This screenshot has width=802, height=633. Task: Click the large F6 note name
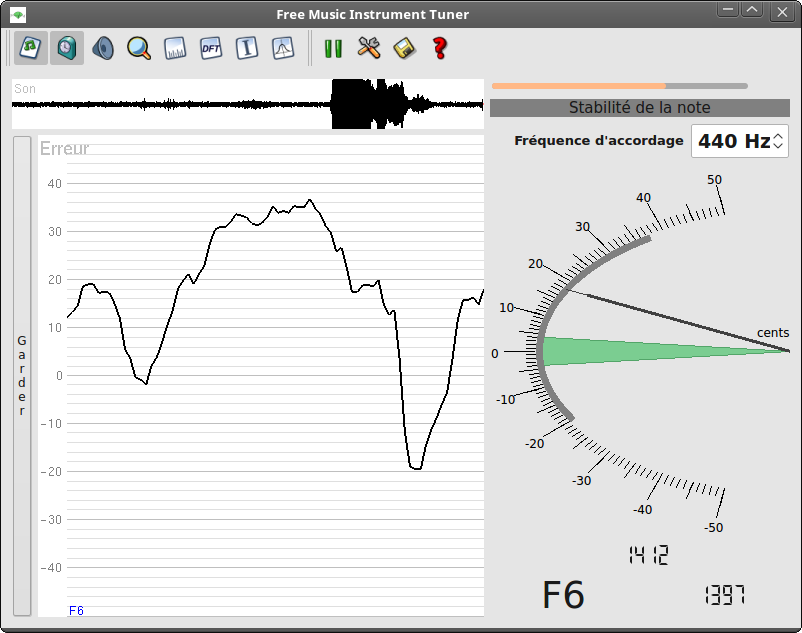563,595
